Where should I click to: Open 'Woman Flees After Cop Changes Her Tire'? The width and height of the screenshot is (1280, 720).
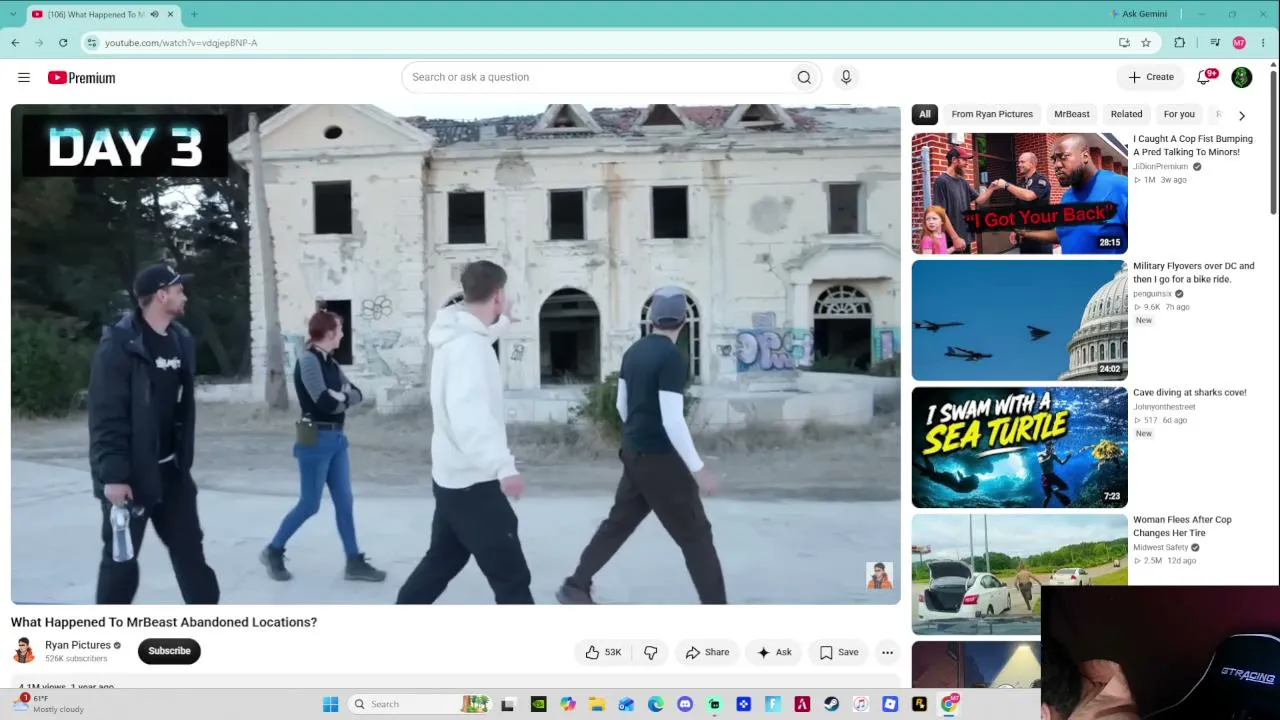click(x=1182, y=527)
